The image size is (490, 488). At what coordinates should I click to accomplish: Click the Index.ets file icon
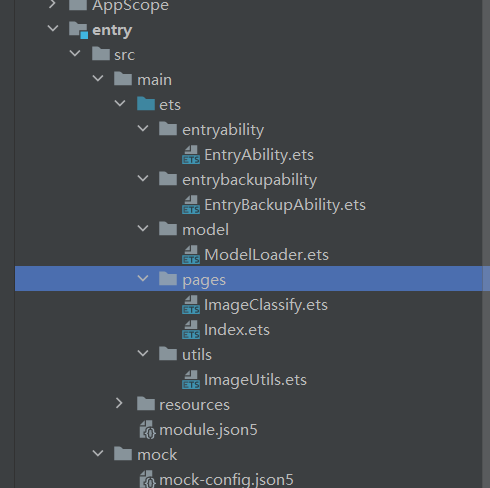click(x=191, y=330)
